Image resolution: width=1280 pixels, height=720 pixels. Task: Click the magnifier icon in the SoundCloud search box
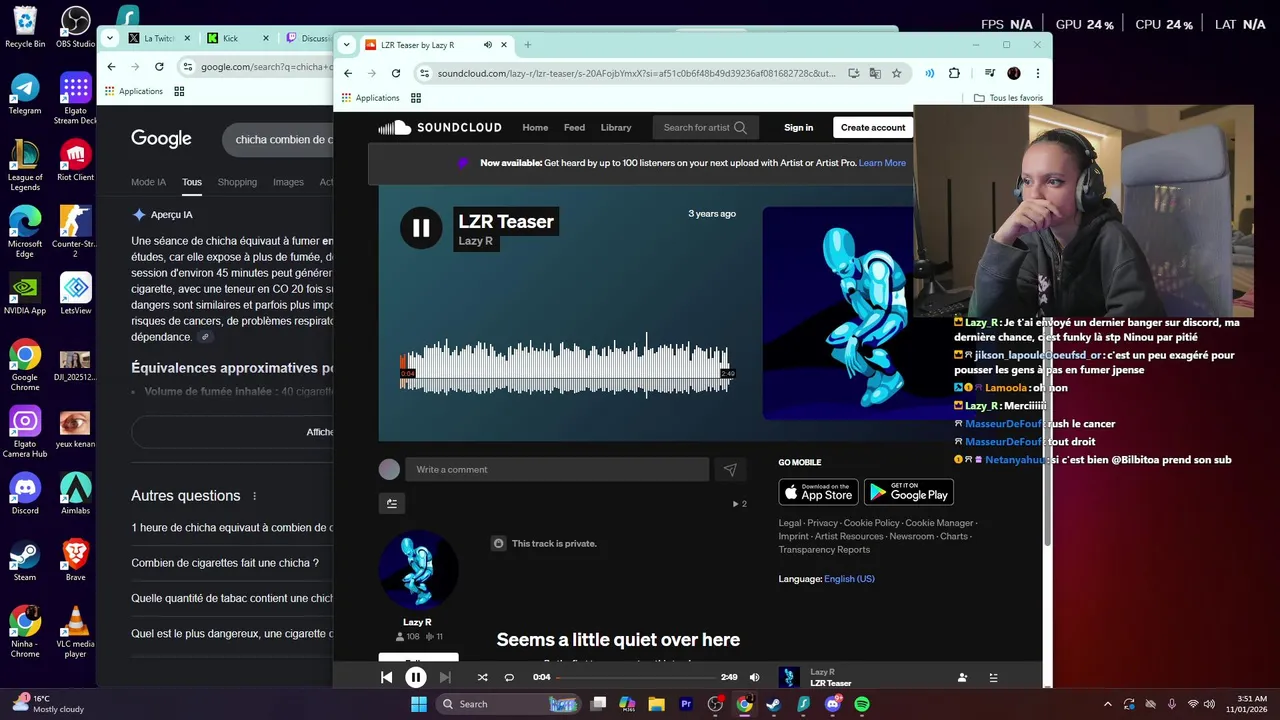tap(740, 127)
